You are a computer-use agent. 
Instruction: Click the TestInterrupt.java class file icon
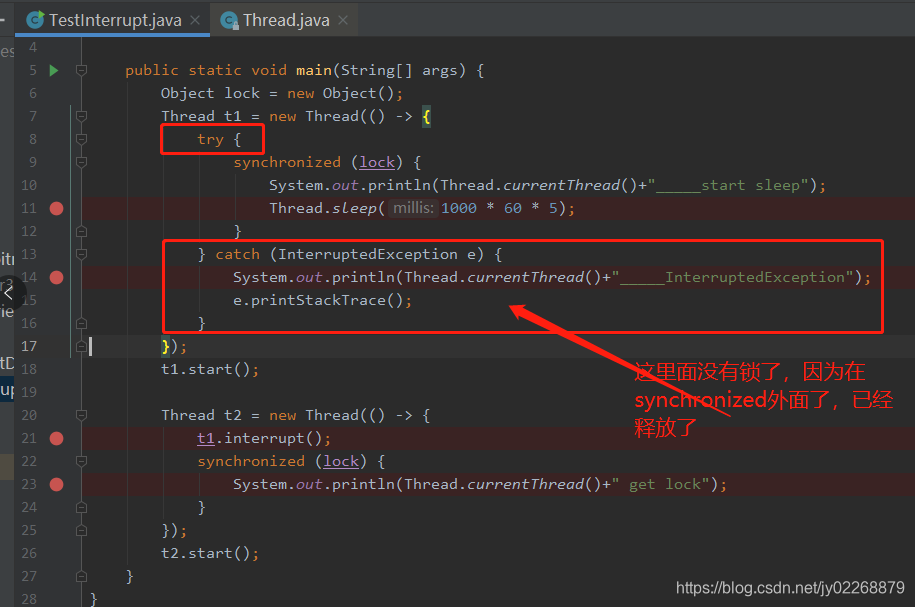click(35, 20)
